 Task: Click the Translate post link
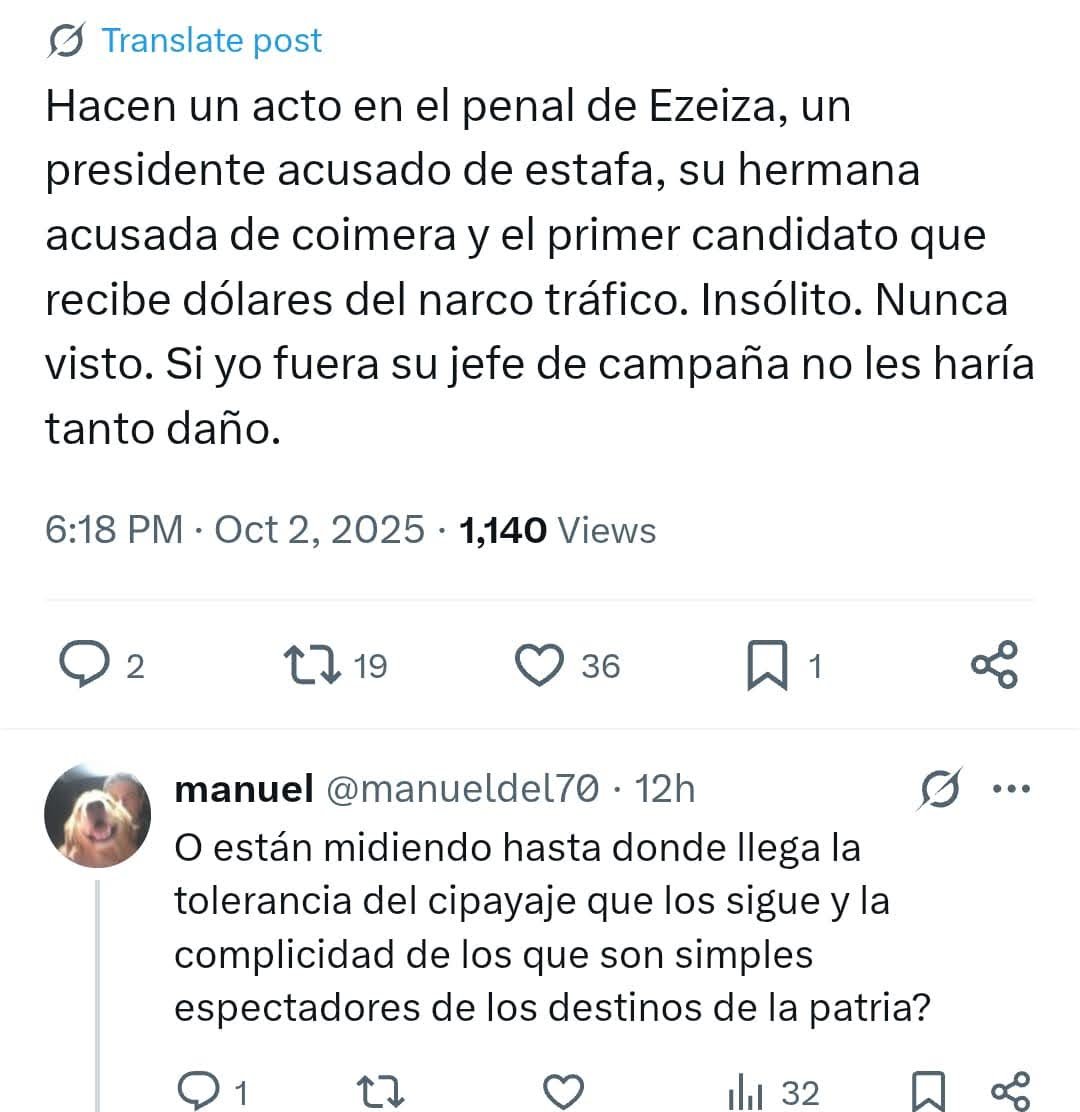(211, 41)
